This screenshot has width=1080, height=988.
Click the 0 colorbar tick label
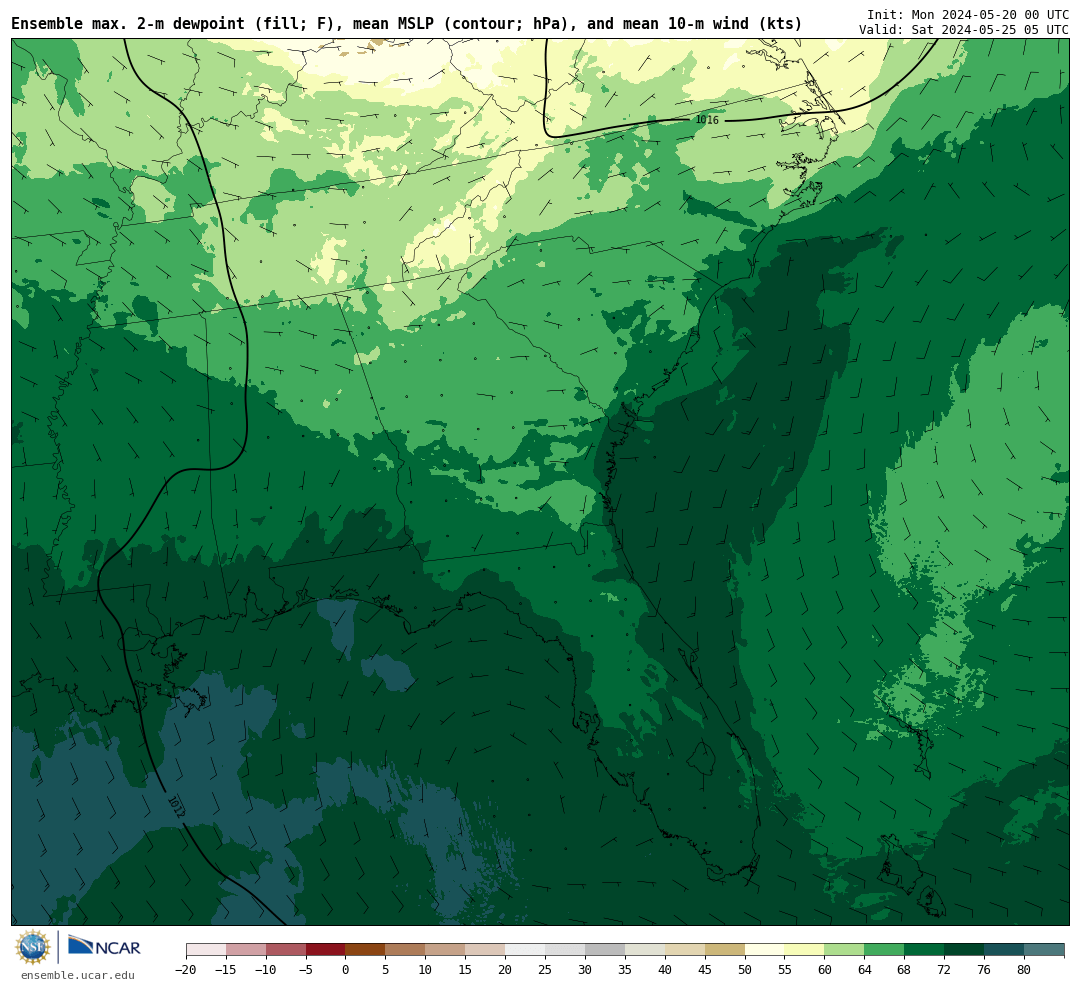tap(346, 969)
